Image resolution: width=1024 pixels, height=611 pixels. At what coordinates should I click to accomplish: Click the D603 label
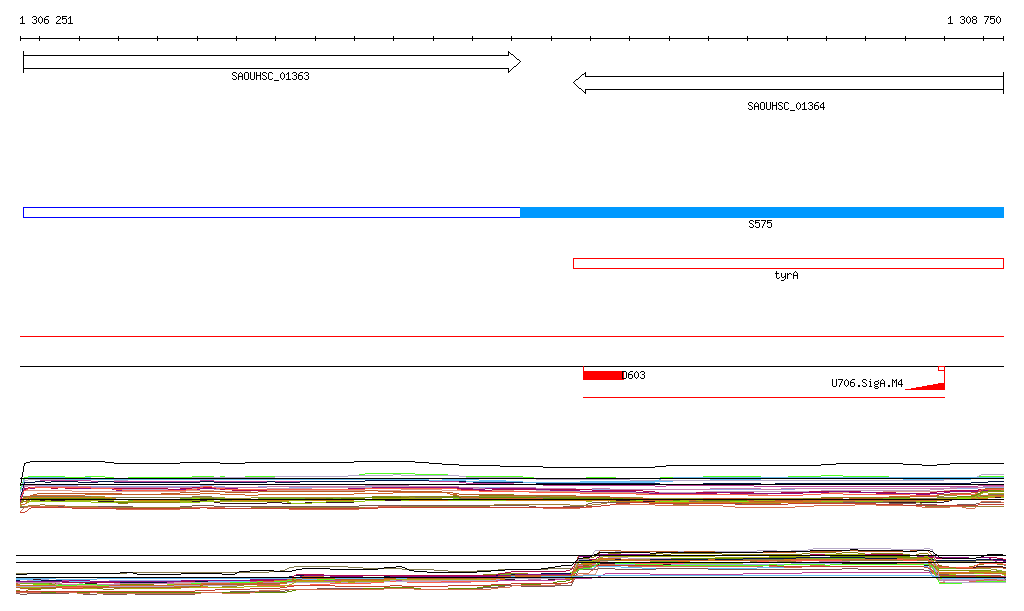(634, 375)
